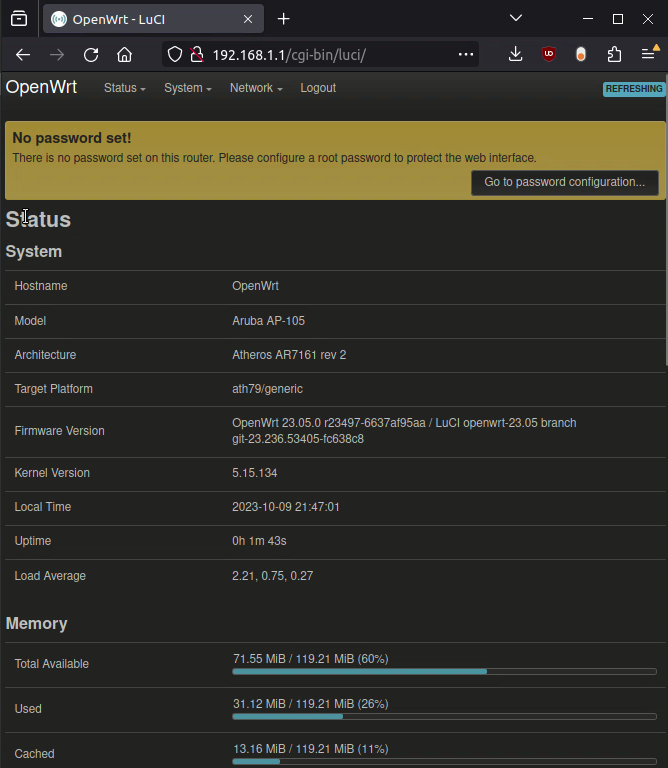The width and height of the screenshot is (668, 768).
Task: Click the firmware version text OpenWrt 23.05.0
Action: click(x=404, y=431)
